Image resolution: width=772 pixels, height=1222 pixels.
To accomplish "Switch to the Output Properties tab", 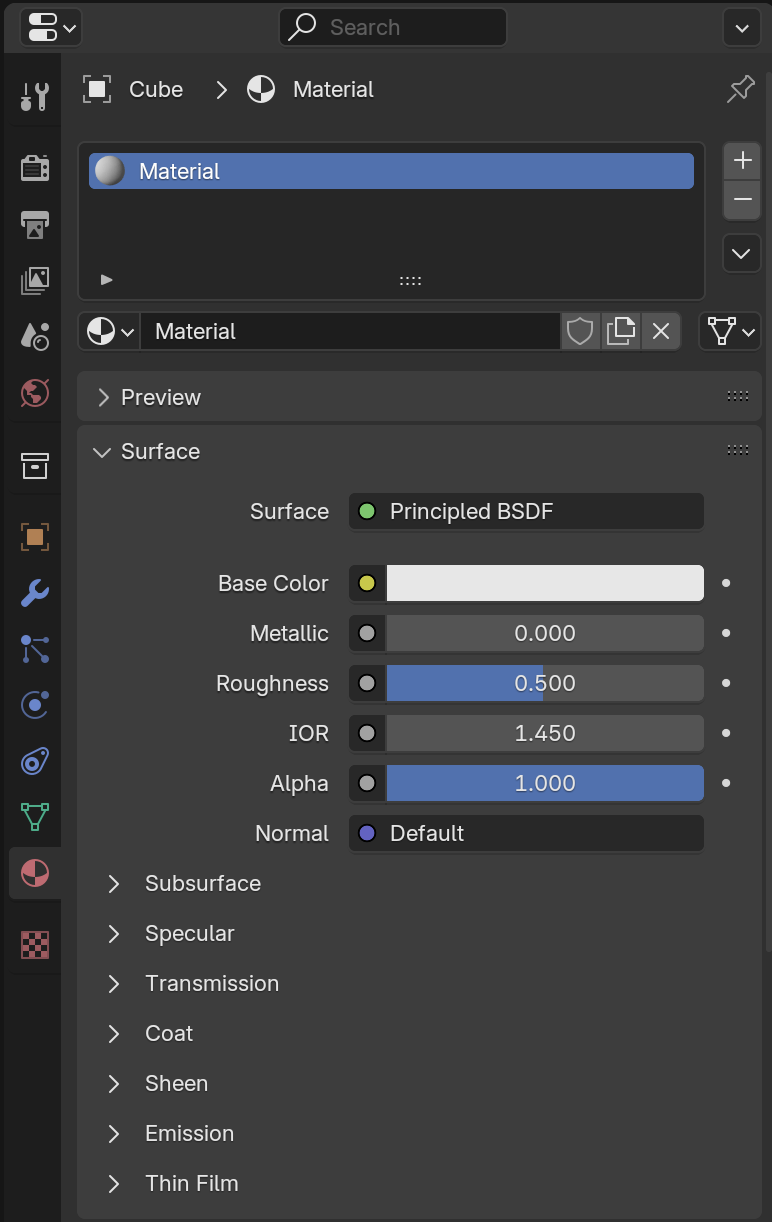I will (34, 224).
